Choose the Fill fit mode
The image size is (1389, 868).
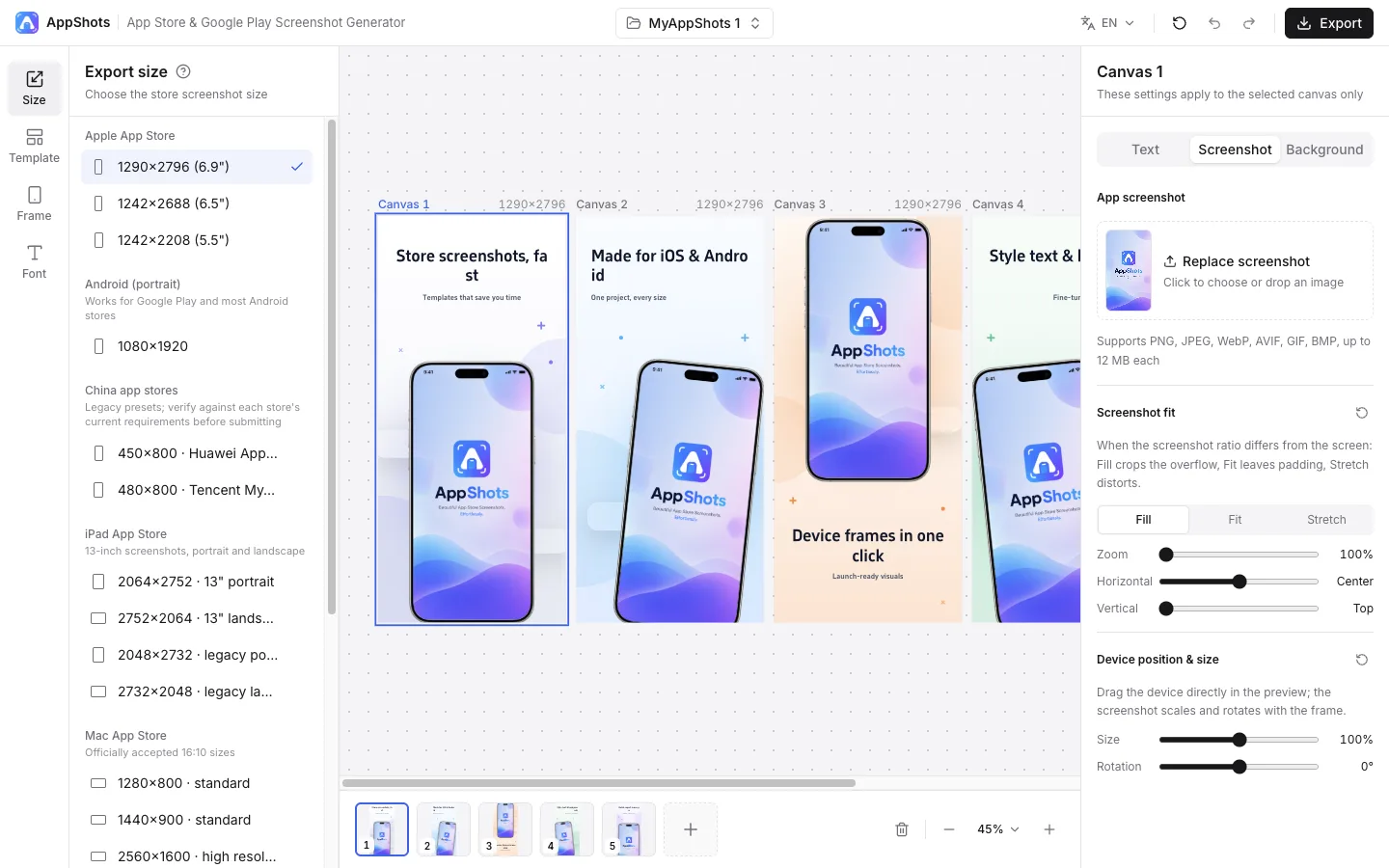click(1143, 520)
